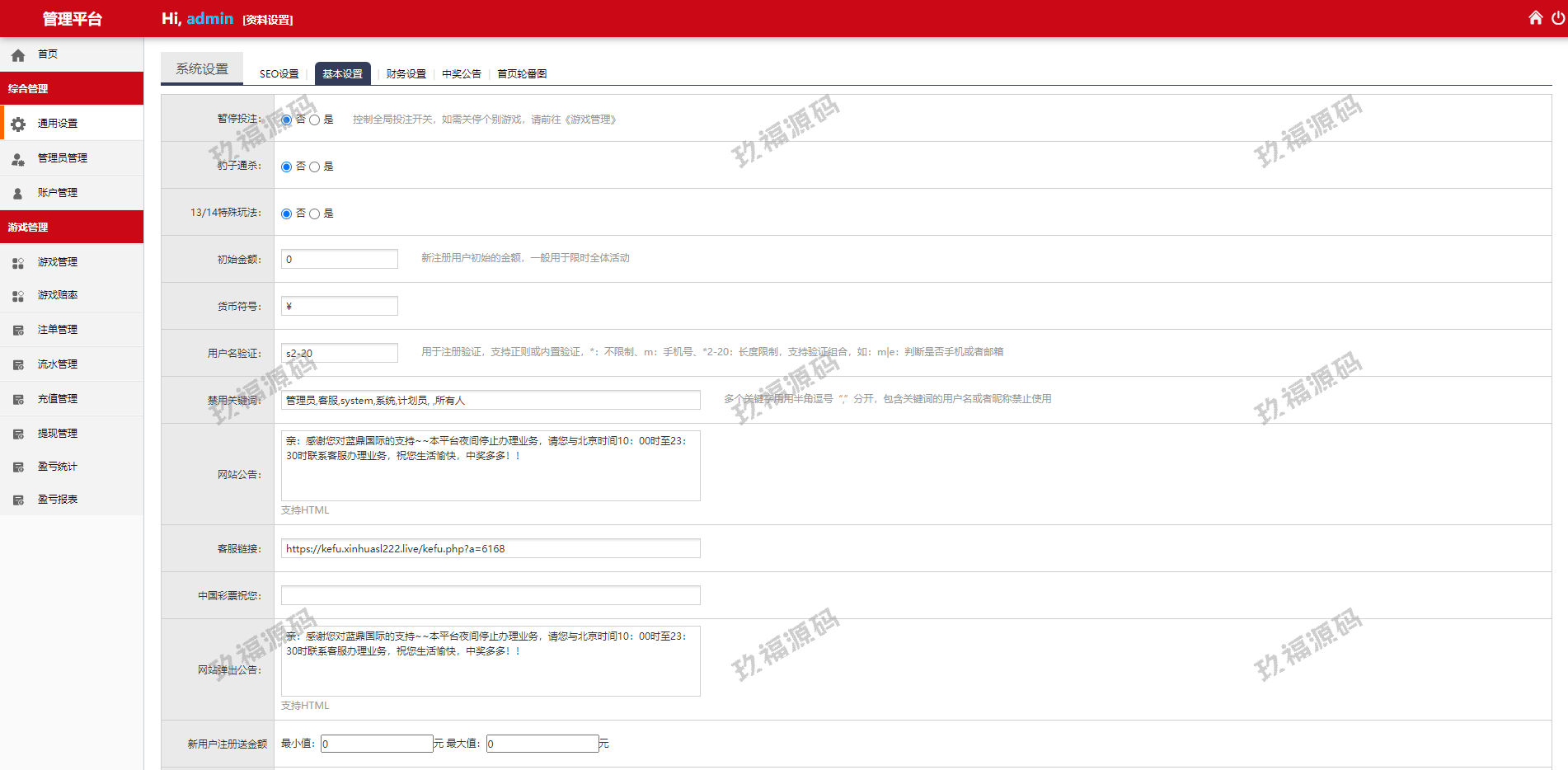Image resolution: width=1568 pixels, height=770 pixels.
Task: Click the gear icon beside 通用设置
Action: coord(18,124)
